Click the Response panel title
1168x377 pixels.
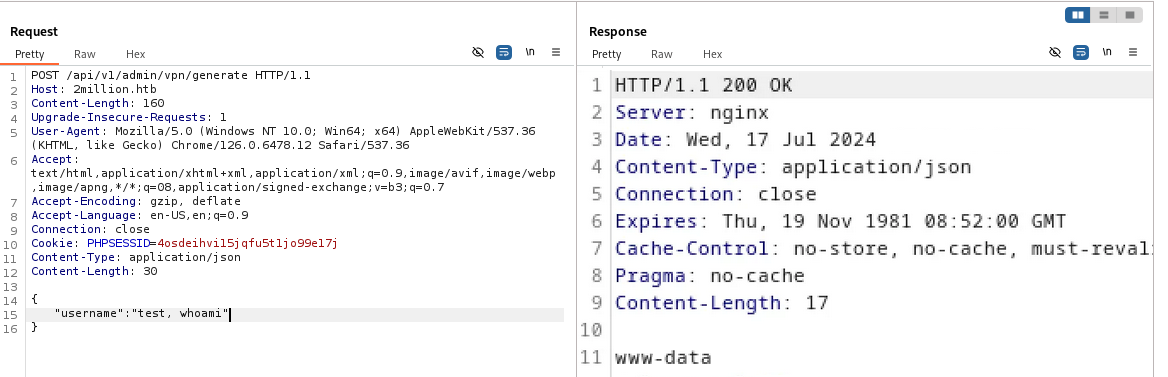618,31
